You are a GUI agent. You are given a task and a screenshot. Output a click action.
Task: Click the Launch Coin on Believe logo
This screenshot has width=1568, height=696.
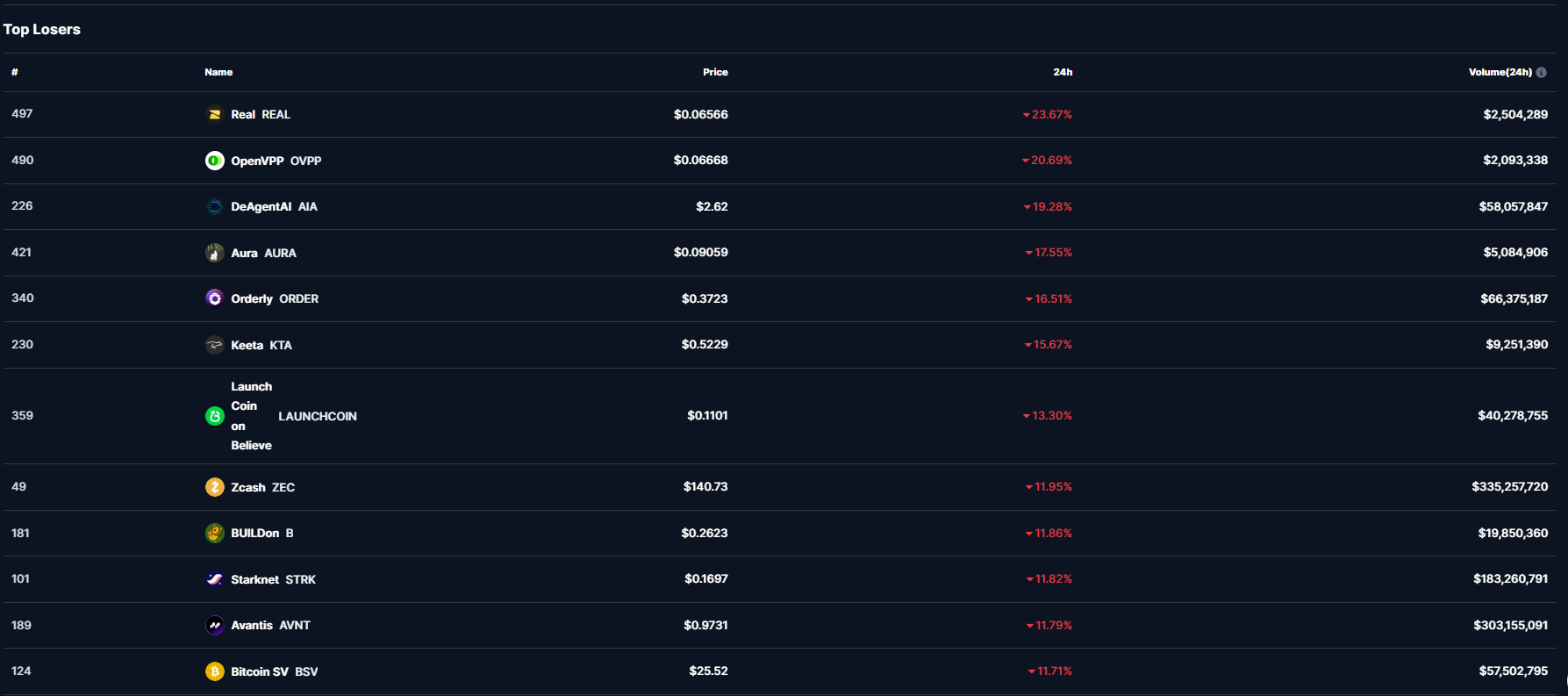pyautogui.click(x=214, y=416)
